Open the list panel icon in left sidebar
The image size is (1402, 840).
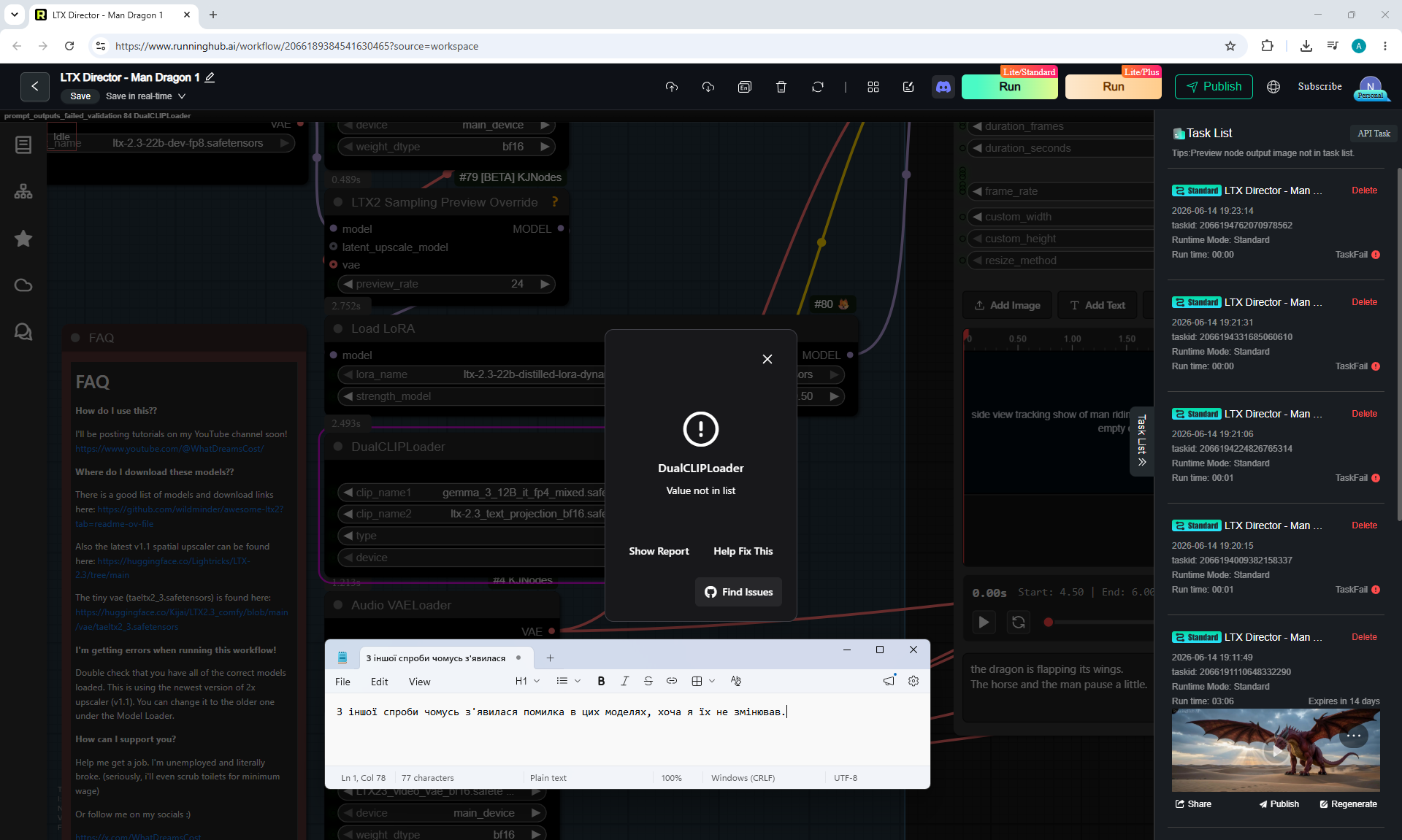[x=23, y=145]
